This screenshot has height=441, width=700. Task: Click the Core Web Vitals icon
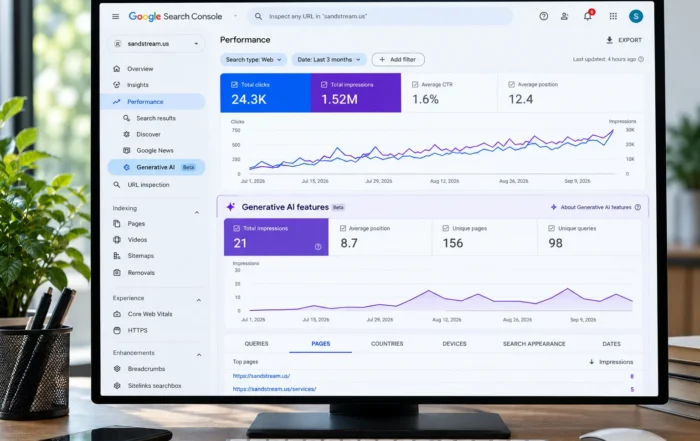117,314
